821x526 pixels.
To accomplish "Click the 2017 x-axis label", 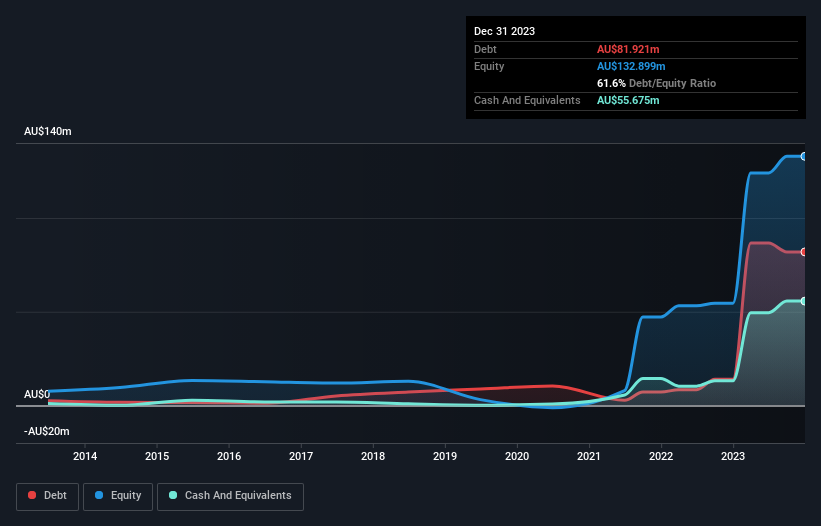I will (301, 456).
